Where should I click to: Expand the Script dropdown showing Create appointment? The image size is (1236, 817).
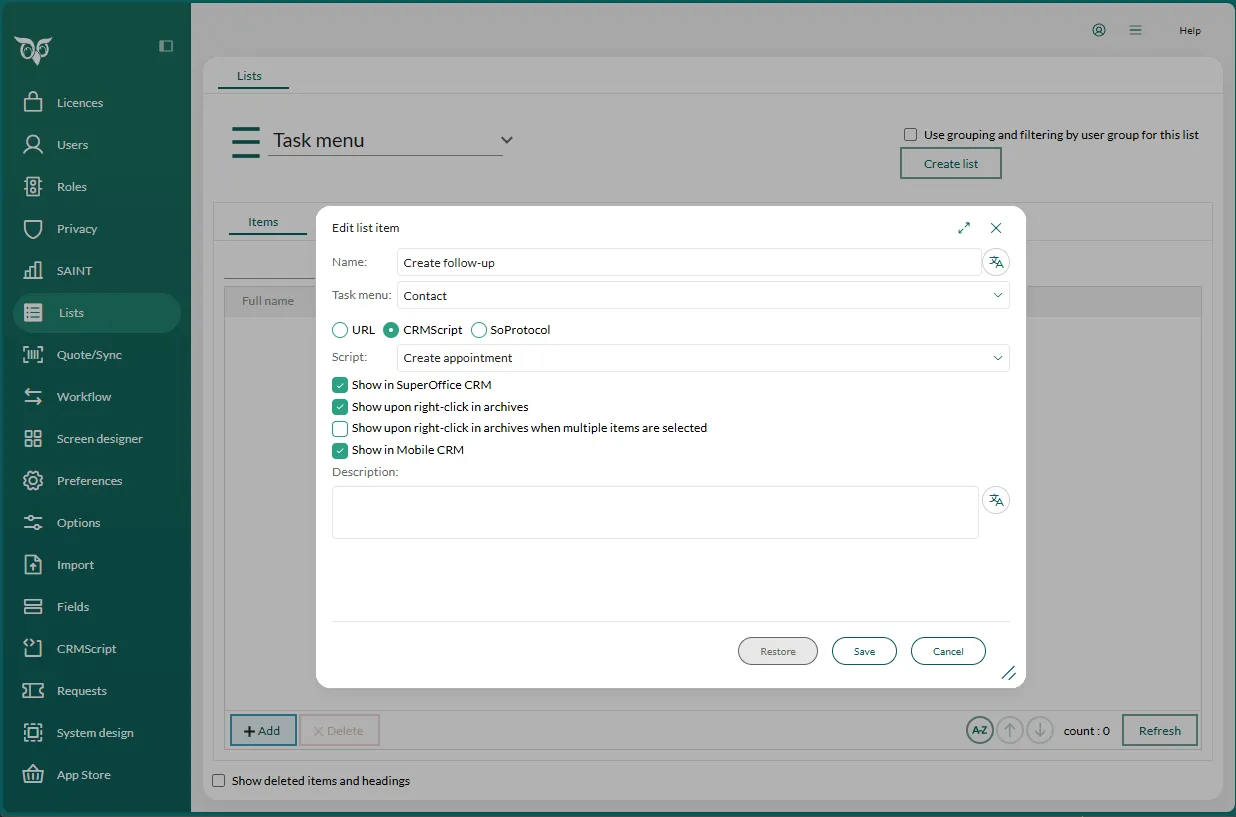(702, 358)
